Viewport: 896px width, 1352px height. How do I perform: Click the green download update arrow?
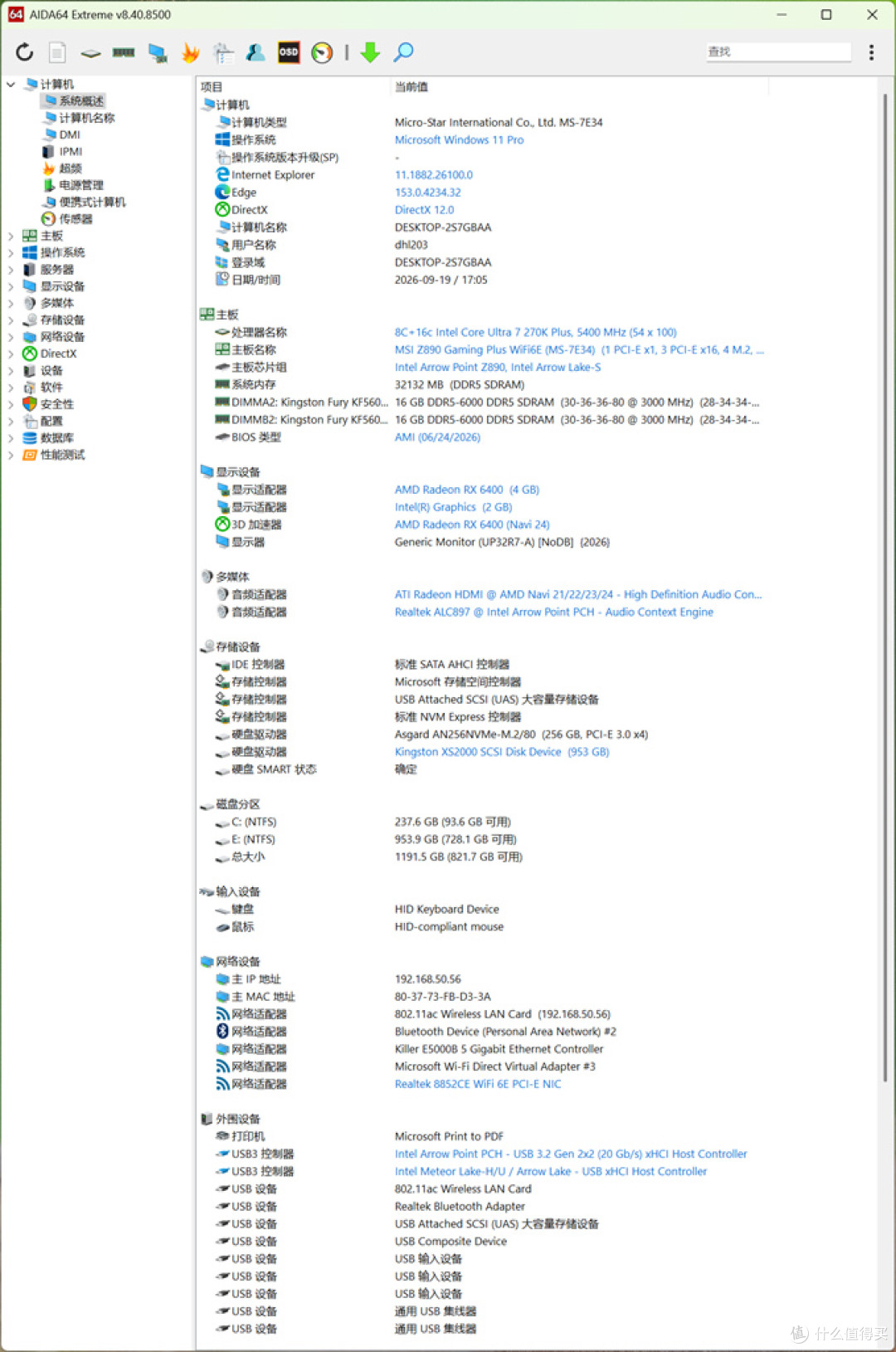(370, 52)
